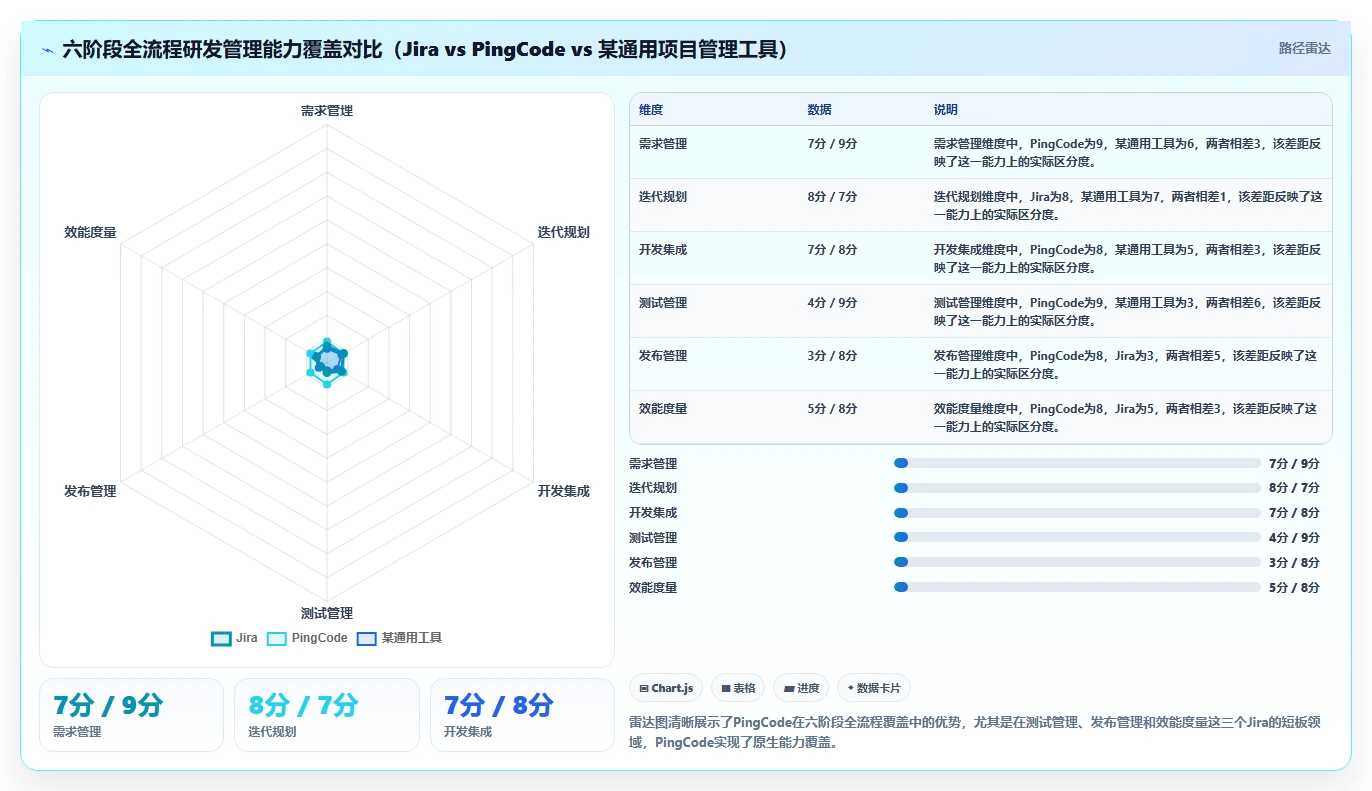Click the 需求管理 cell in the table
The width and height of the screenshot is (1372, 791).
pos(663,144)
